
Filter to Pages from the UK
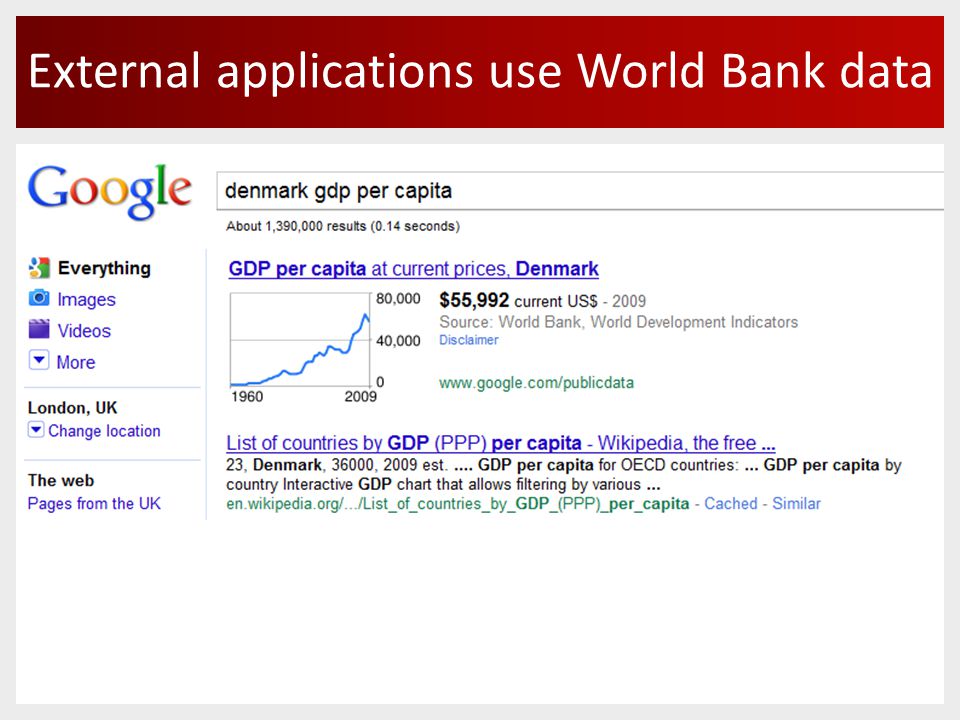click(94, 503)
